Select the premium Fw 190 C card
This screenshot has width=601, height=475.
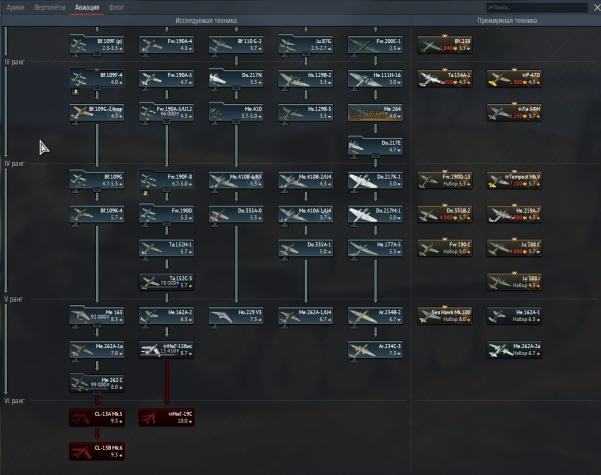pos(445,248)
